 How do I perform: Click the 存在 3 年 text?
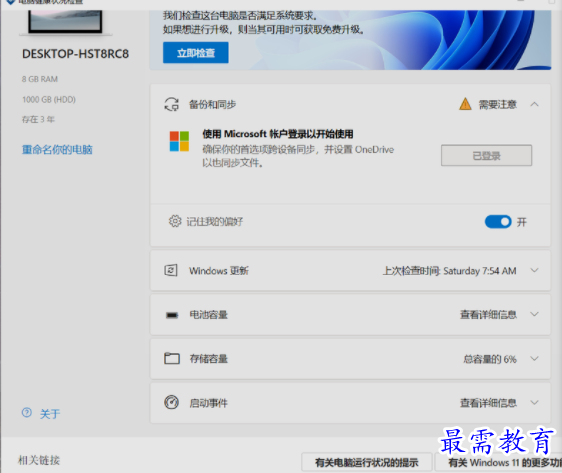[38, 119]
